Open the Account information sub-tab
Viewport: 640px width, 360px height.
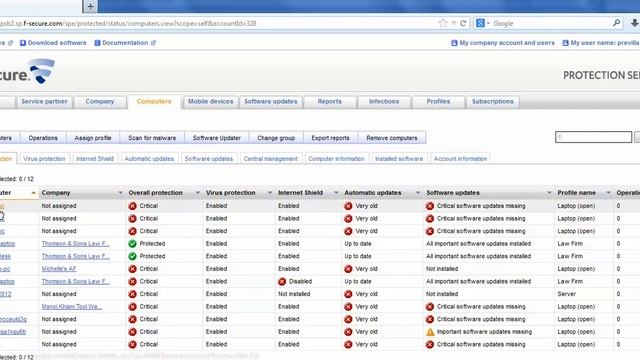tap(460, 159)
